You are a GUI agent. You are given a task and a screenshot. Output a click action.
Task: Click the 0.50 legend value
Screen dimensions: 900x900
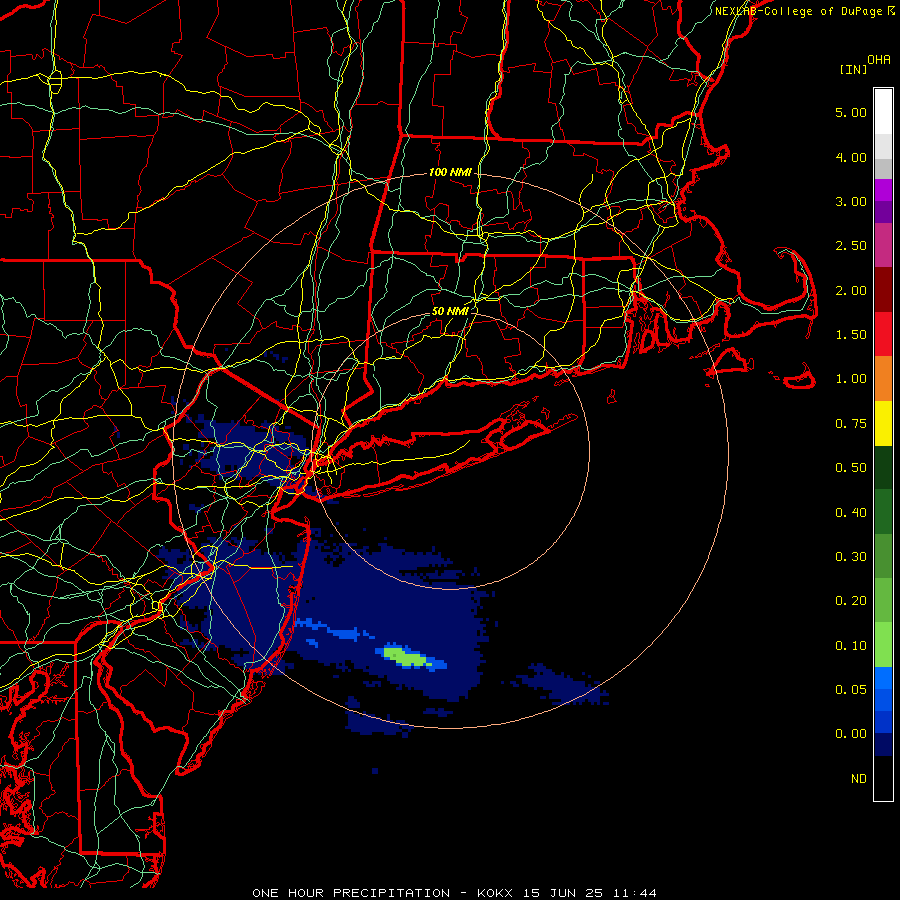click(851, 468)
